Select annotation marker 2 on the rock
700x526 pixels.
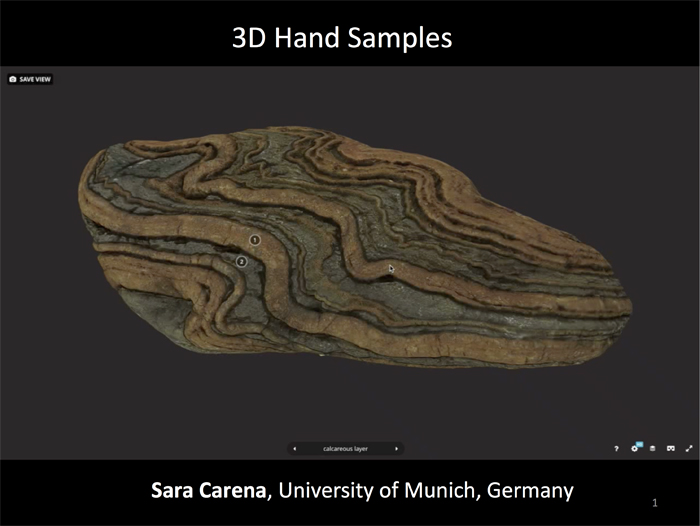pyautogui.click(x=241, y=261)
